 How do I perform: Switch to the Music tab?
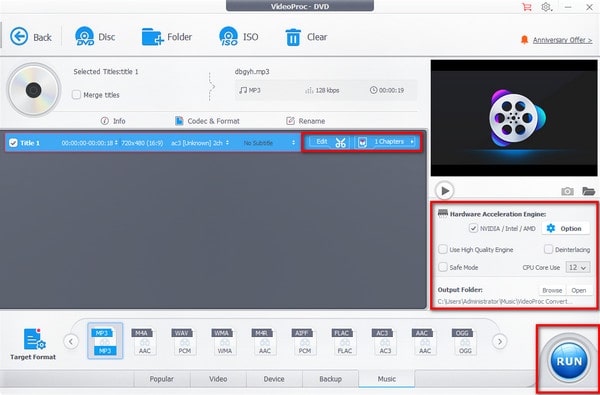pyautogui.click(x=387, y=379)
